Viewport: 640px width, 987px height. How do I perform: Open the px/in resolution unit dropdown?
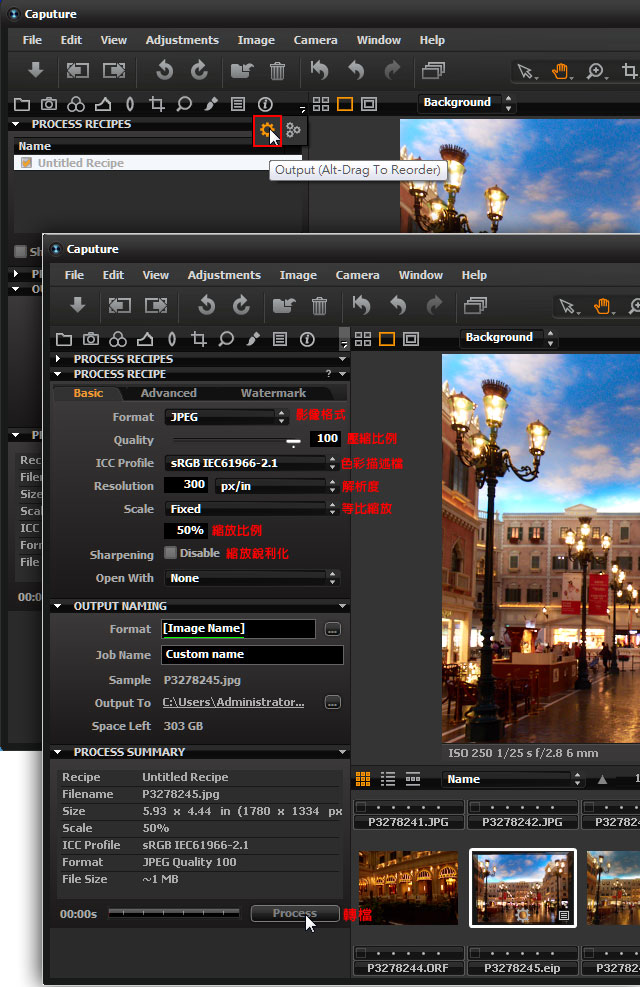click(277, 486)
